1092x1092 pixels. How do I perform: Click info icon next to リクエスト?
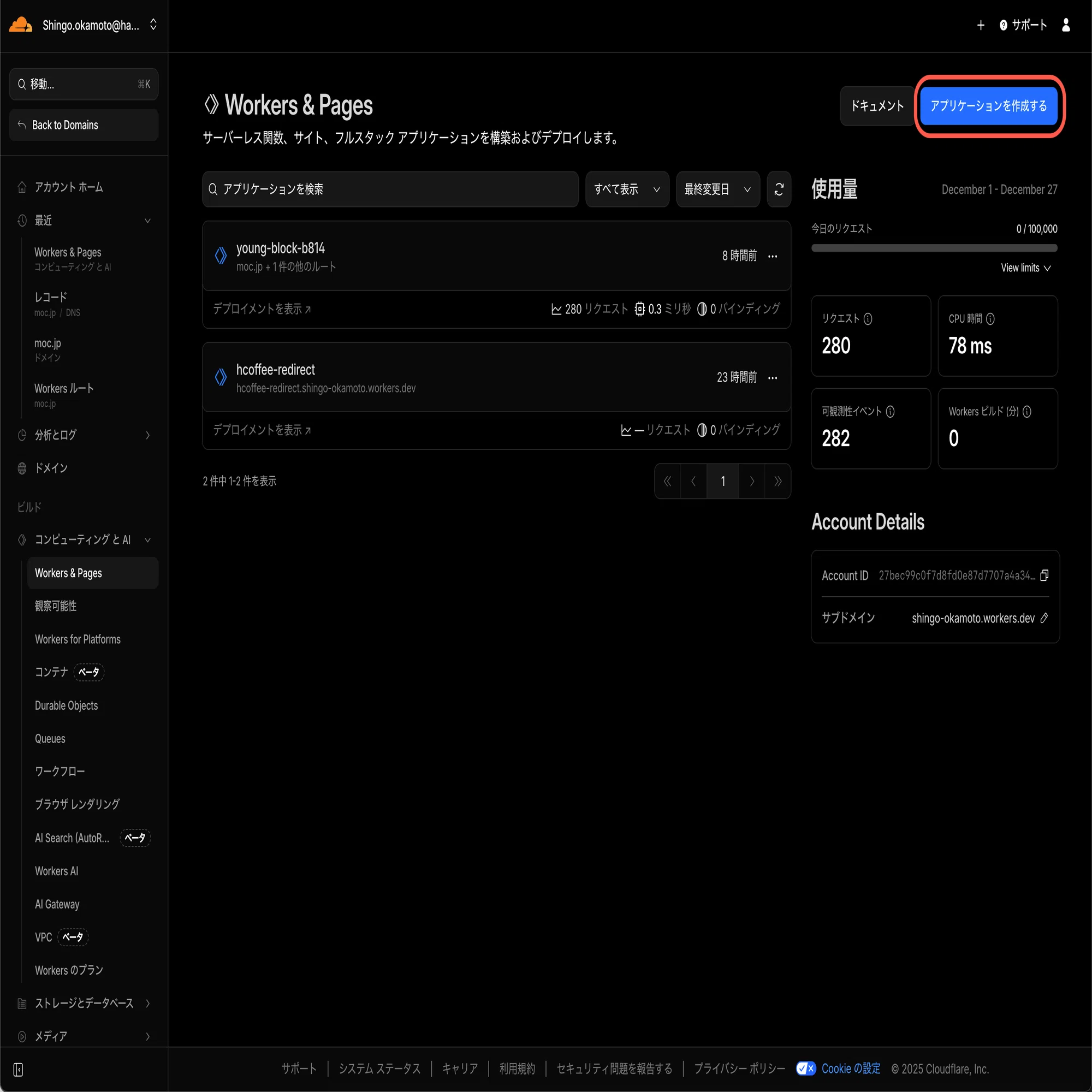(868, 319)
